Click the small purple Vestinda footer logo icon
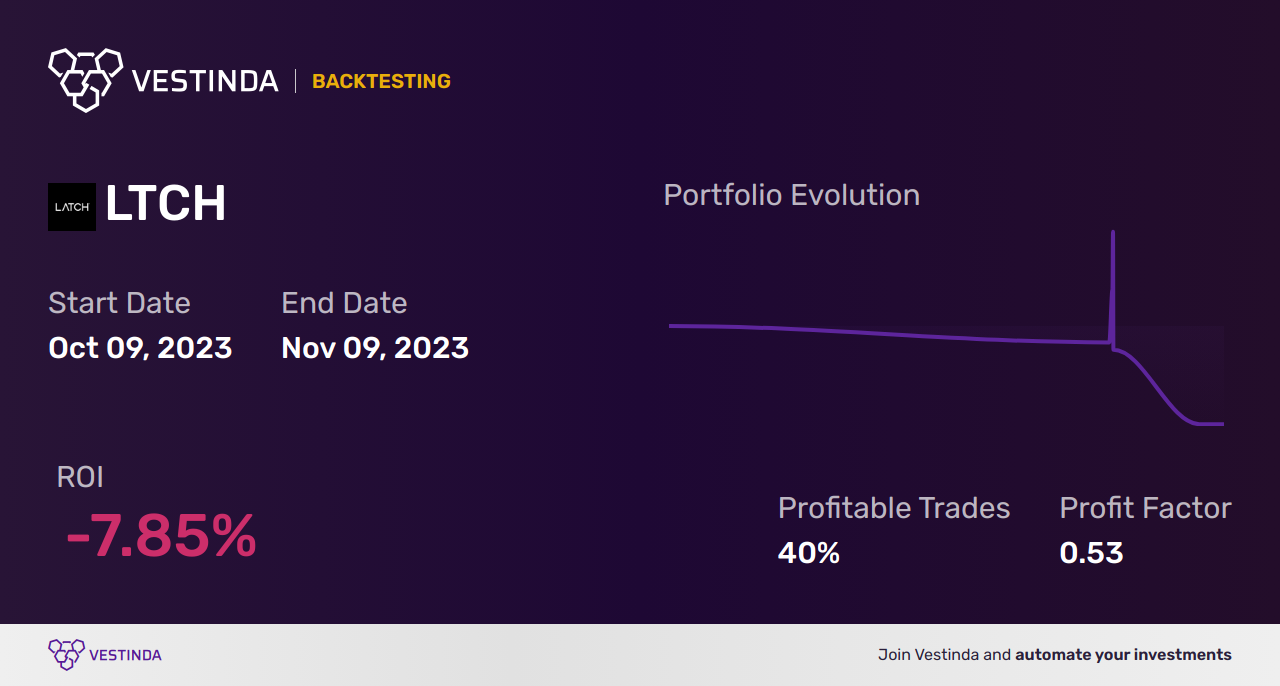Image resolution: width=1280 pixels, height=686 pixels. tap(66, 655)
